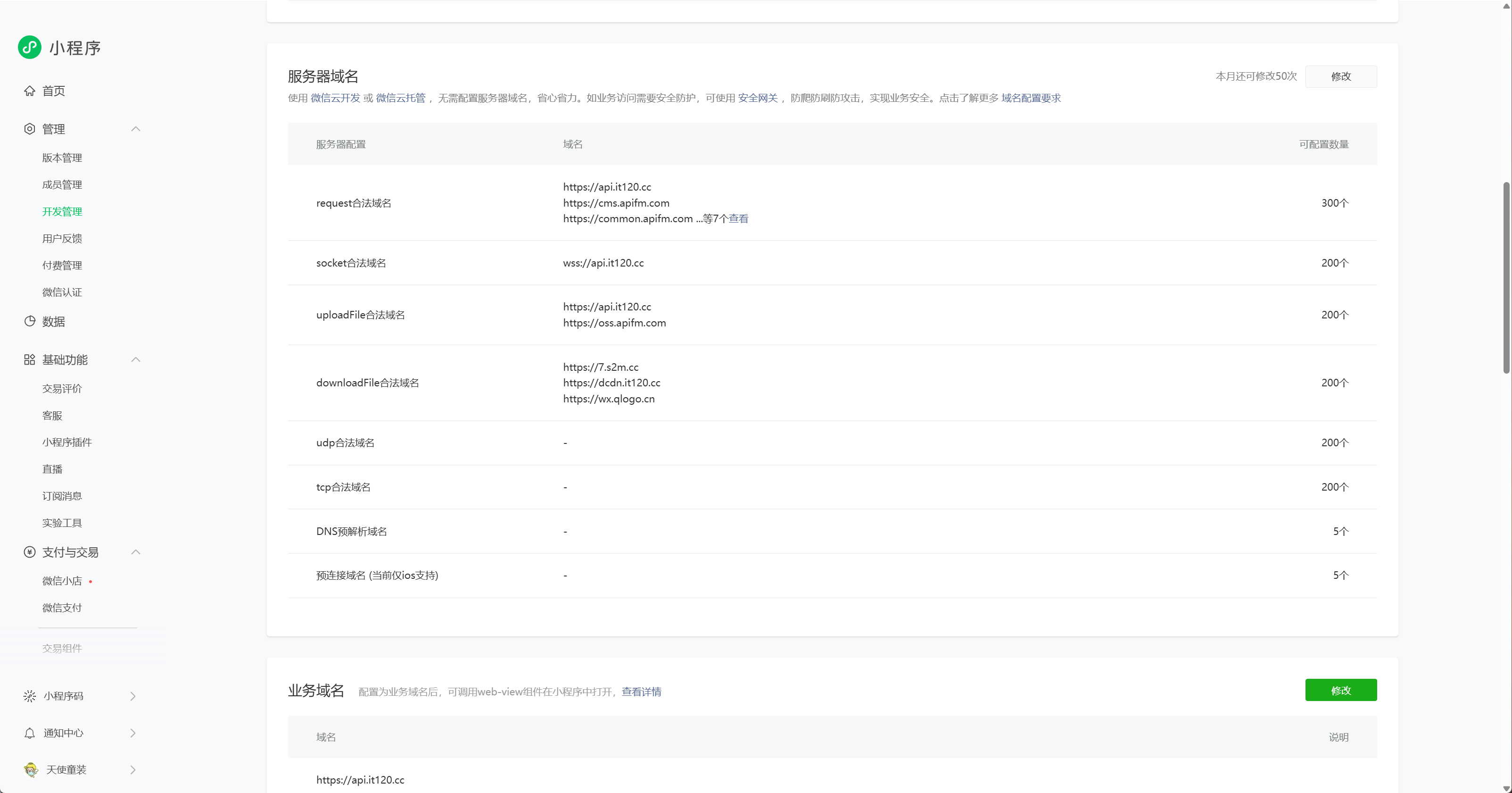Click https://7.s2m.cc download domain text
This screenshot has width=1512, height=793.
click(601, 367)
